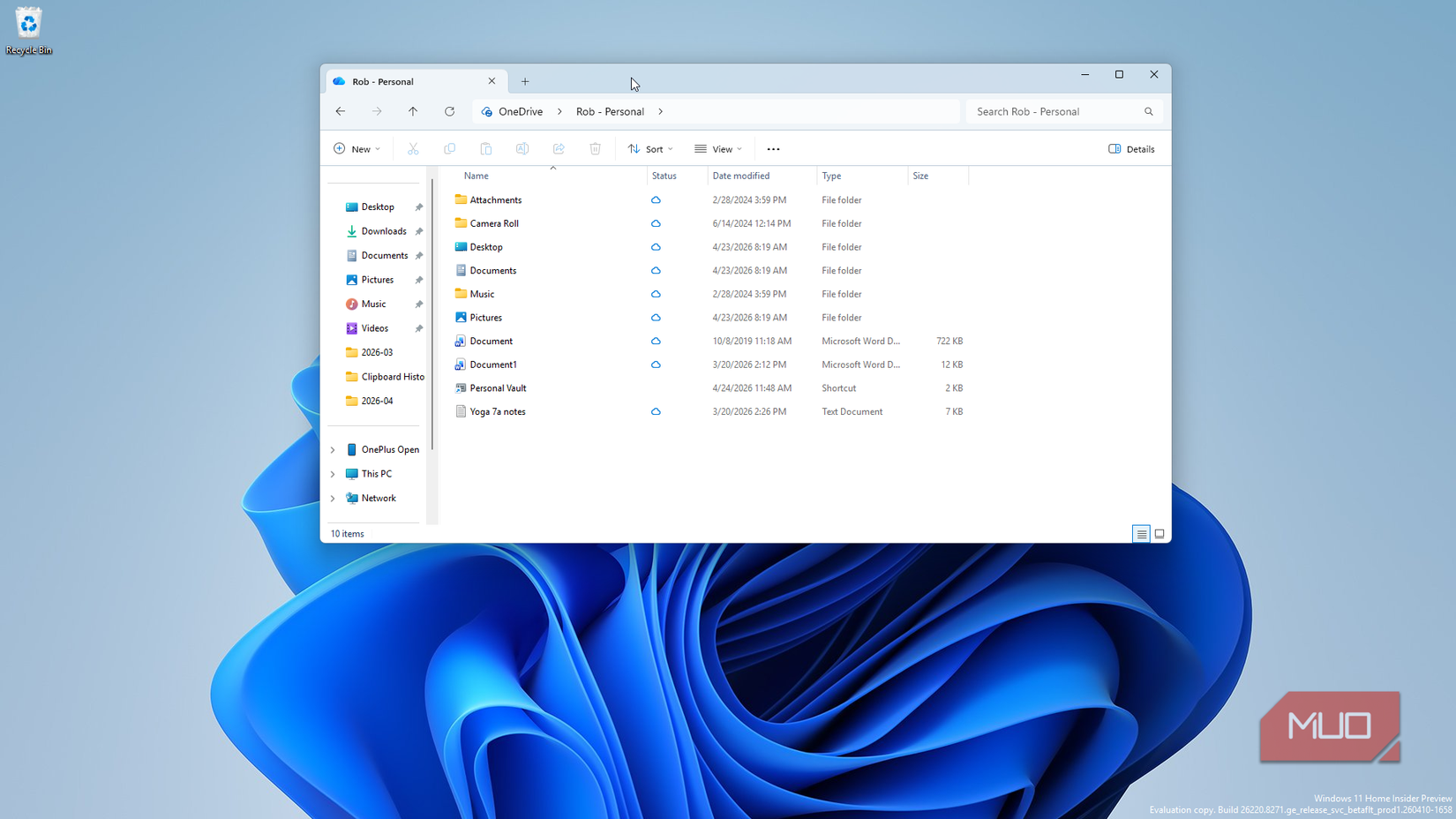
Task: Open the Personal Vault shortcut
Action: 497,387
